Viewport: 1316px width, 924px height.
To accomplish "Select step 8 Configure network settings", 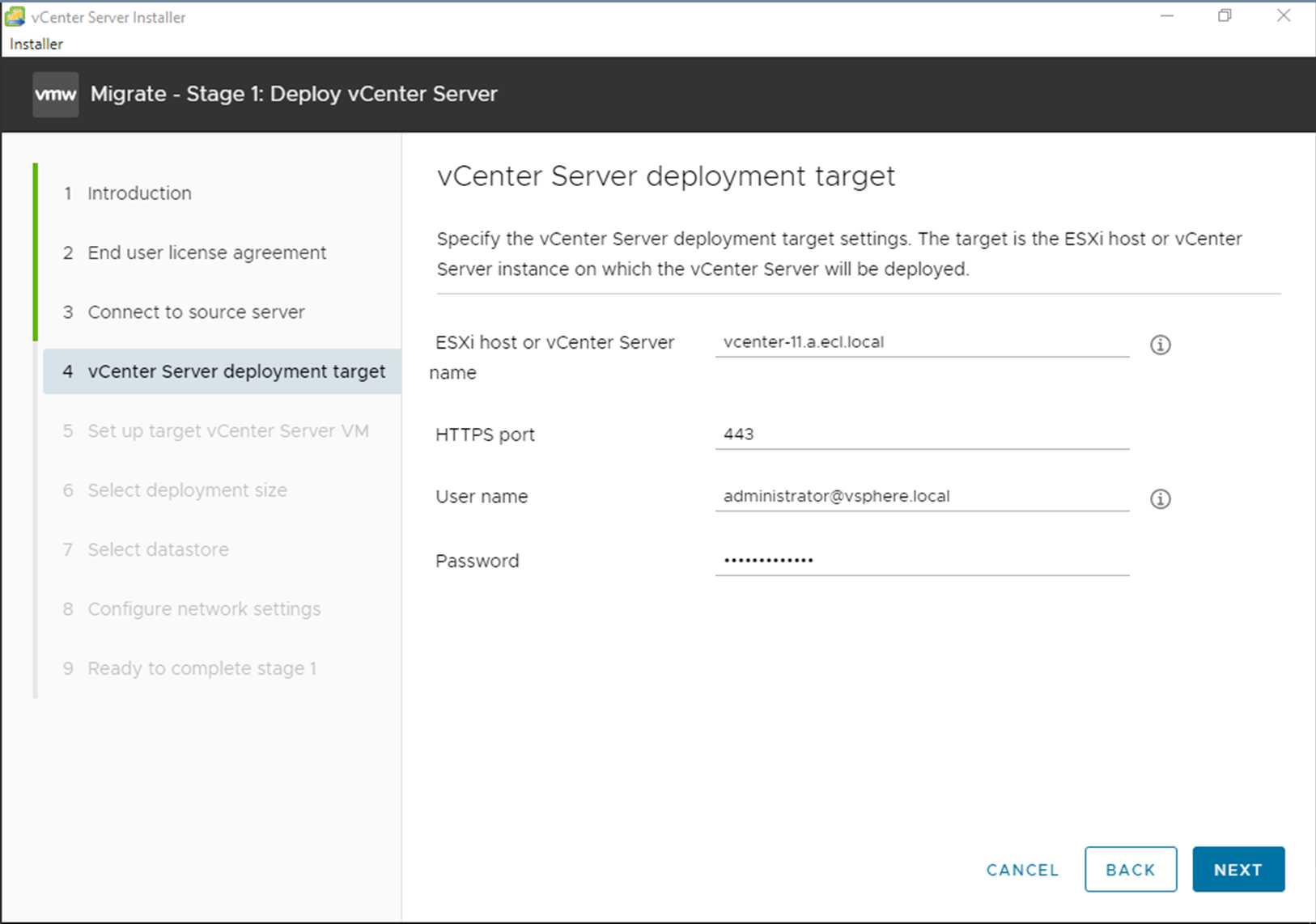I will (x=192, y=609).
